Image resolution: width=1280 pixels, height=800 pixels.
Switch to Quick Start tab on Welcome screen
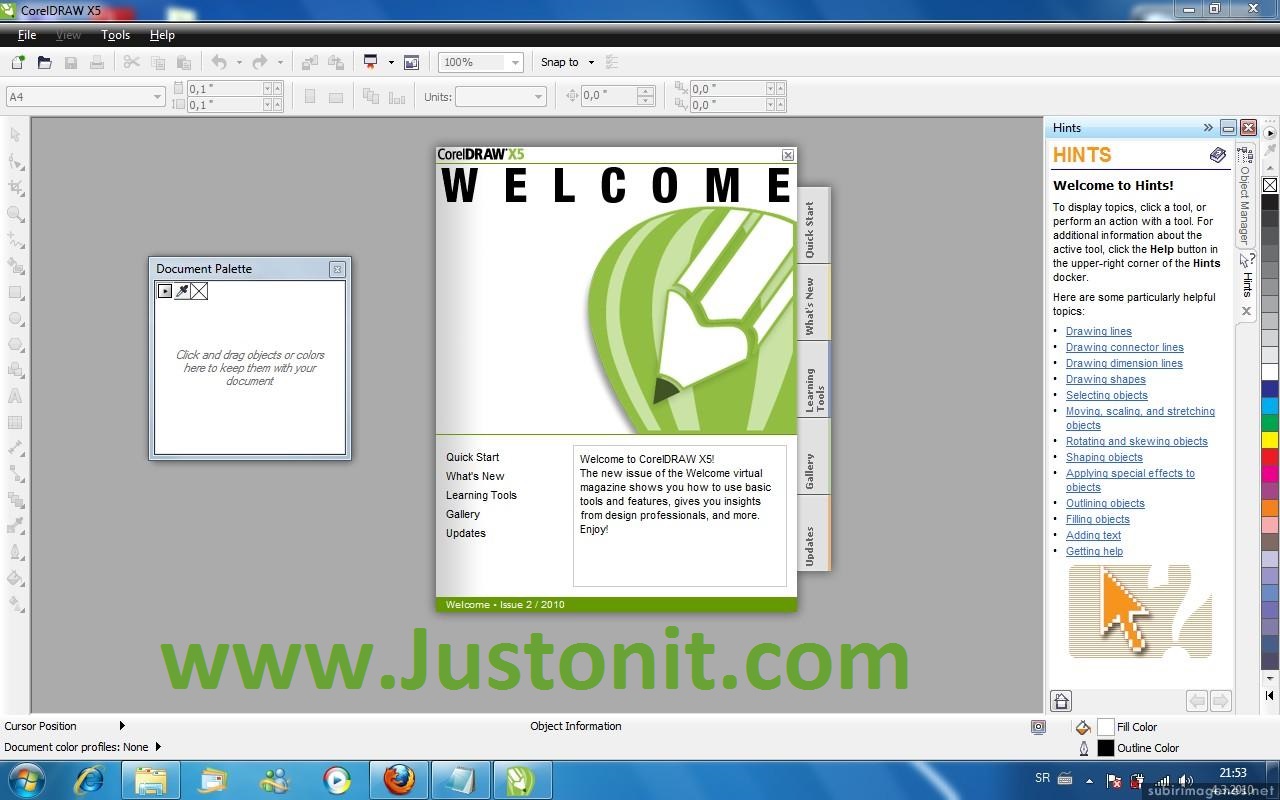coord(812,228)
